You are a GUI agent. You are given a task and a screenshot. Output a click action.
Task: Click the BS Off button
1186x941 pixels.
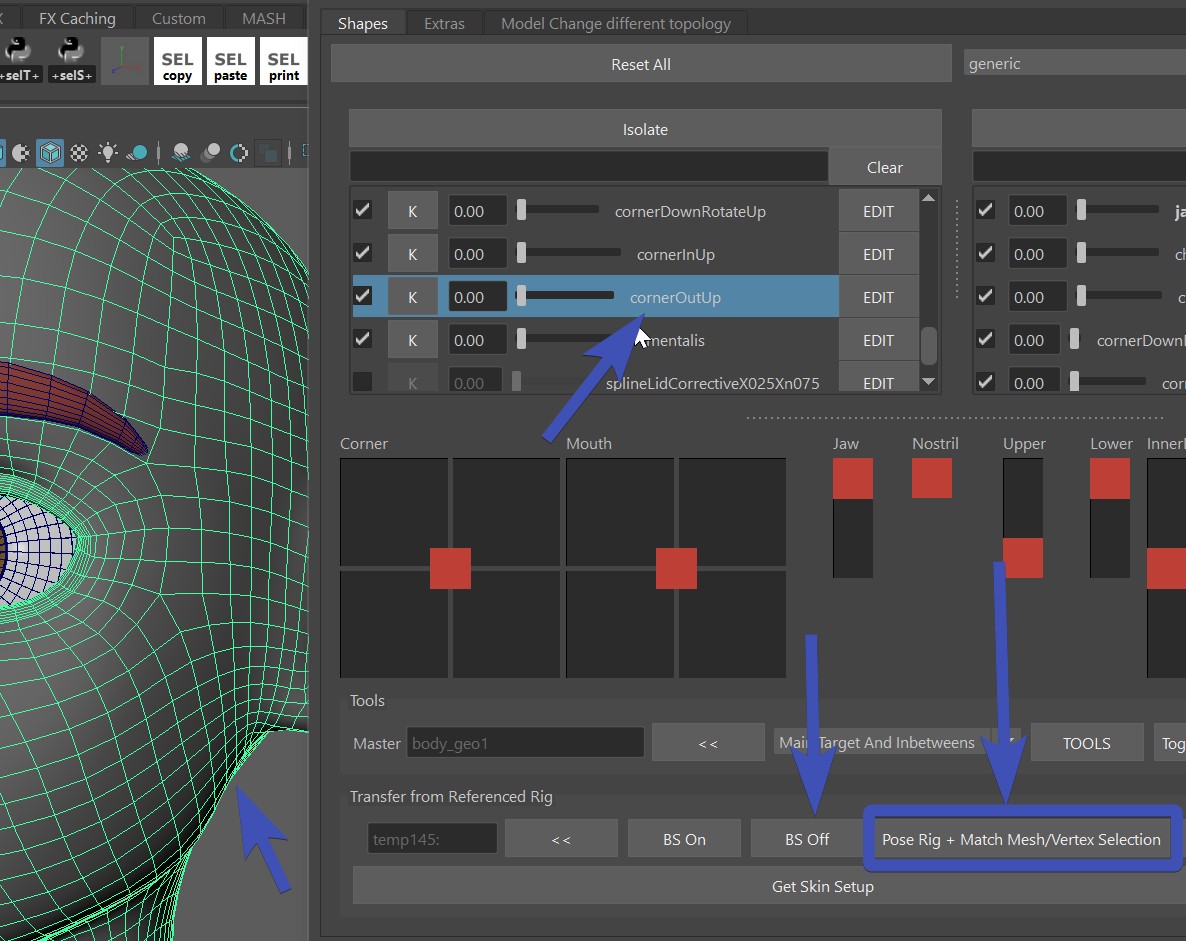point(807,840)
